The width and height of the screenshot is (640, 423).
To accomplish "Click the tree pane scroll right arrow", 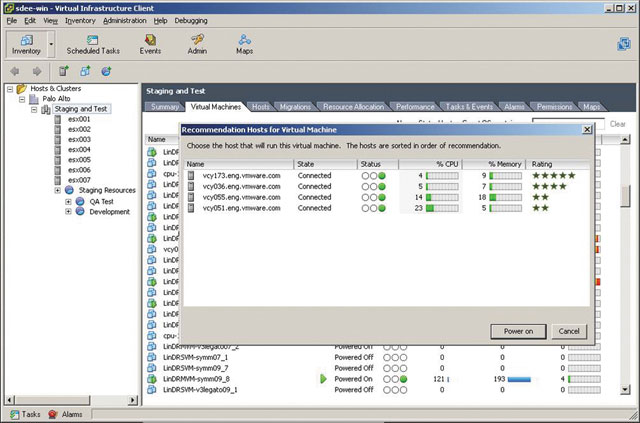I will [x=133, y=400].
